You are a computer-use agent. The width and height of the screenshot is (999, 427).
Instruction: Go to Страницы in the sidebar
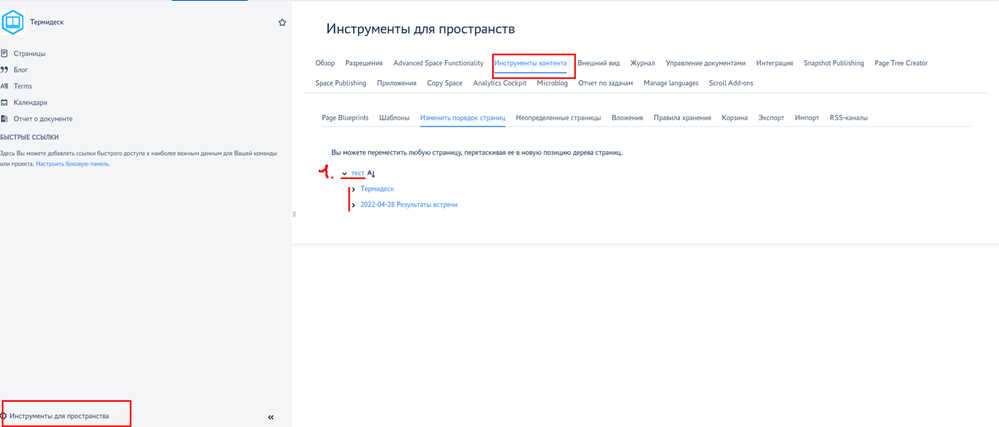(29, 54)
